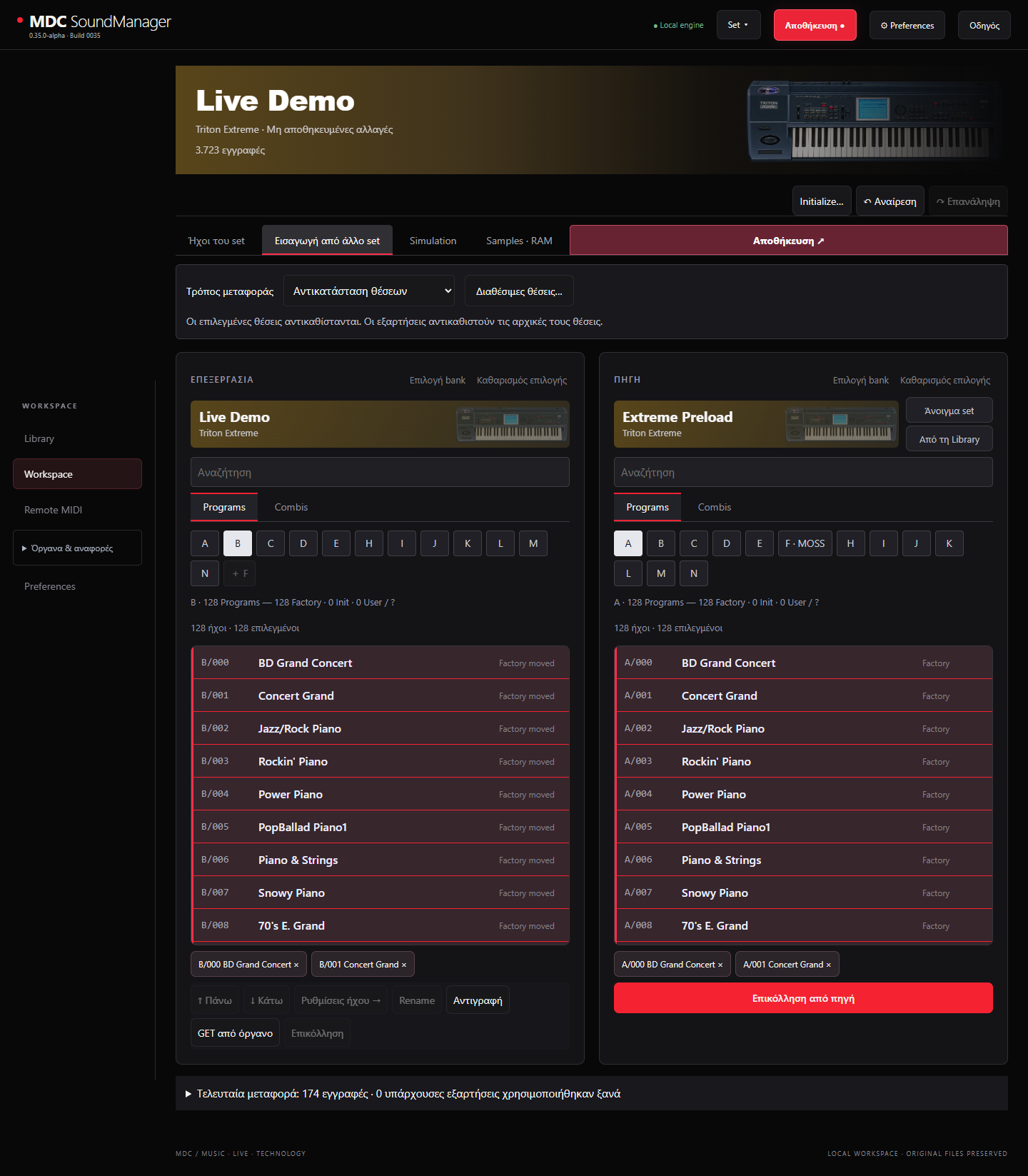Screen dimensions: 1028x1176
Task: Remove A/000 BD Grand Concert source chip
Action: tap(720, 965)
